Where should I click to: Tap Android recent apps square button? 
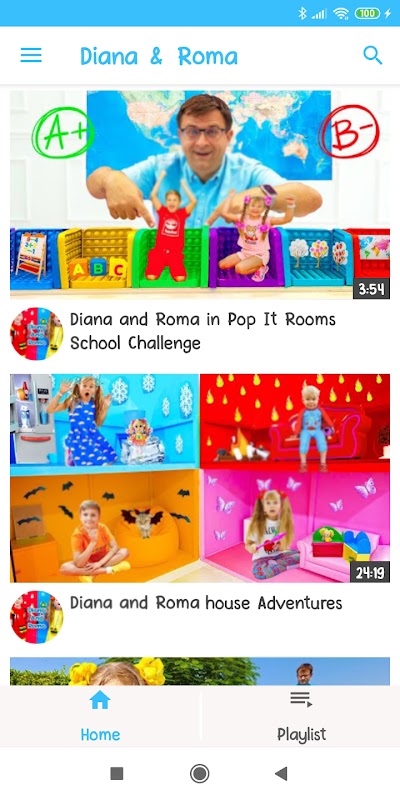(x=117, y=773)
